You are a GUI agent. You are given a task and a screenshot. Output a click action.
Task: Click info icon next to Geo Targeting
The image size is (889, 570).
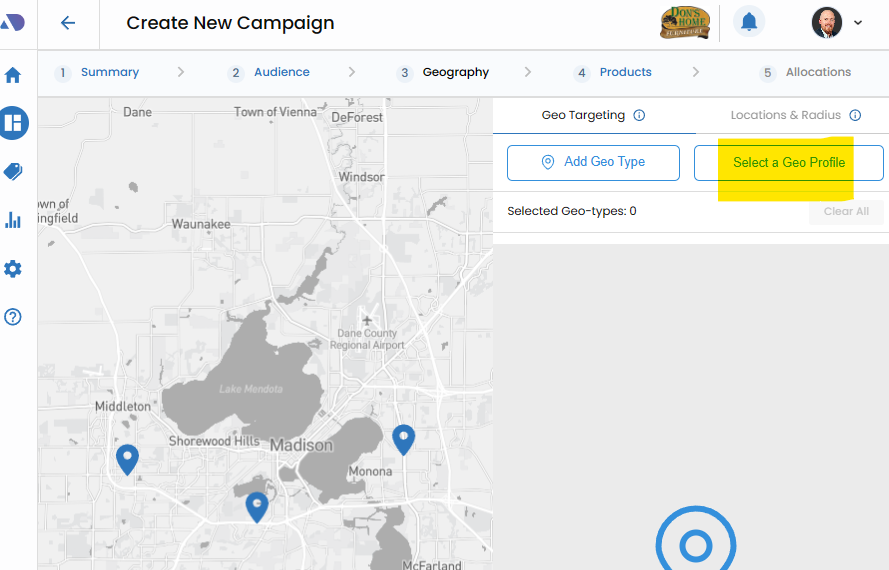(639, 115)
